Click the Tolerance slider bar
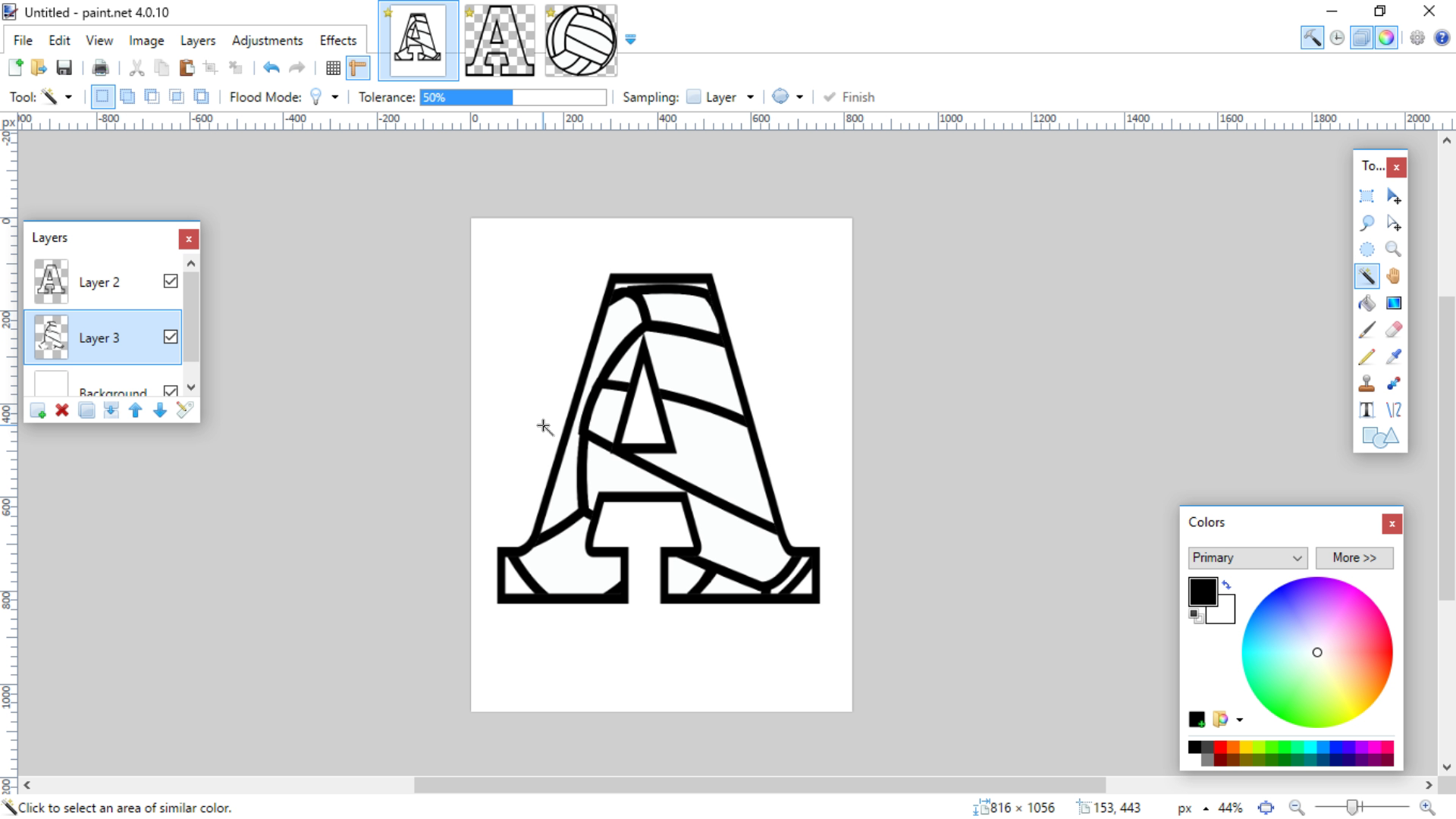 pyautogui.click(x=513, y=97)
